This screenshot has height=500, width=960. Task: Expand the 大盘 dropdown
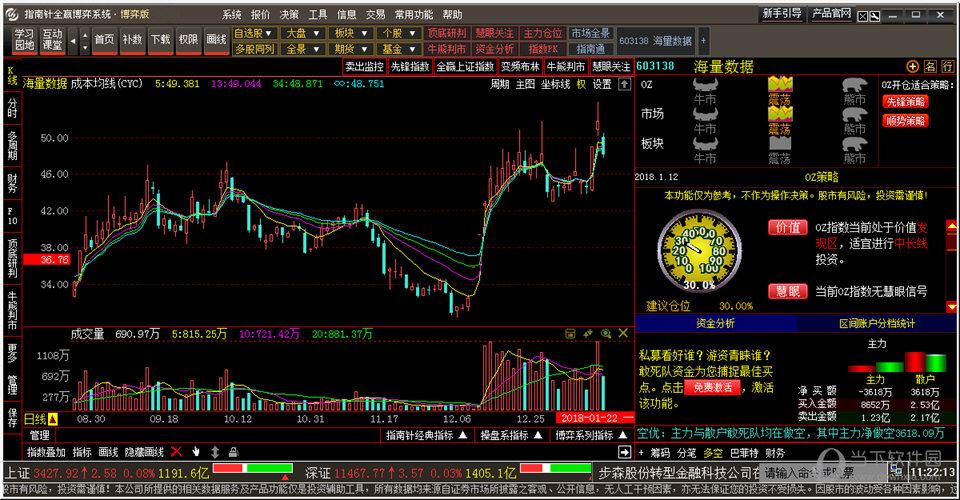(302, 33)
